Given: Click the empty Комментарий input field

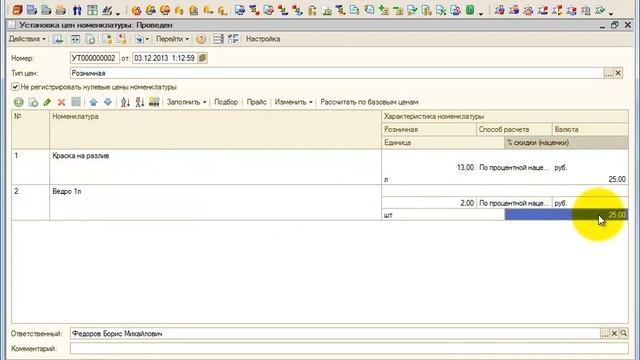Looking at the screenshot, I should [349, 349].
